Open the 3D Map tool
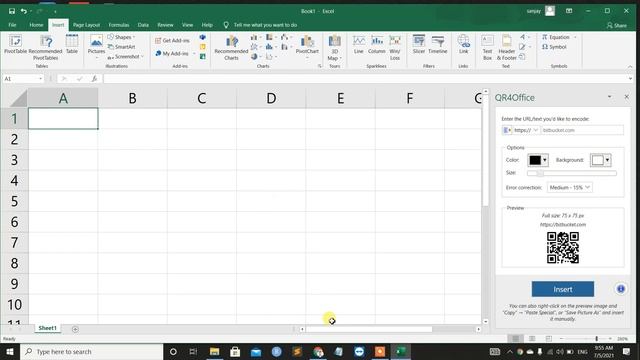 pos(334,47)
